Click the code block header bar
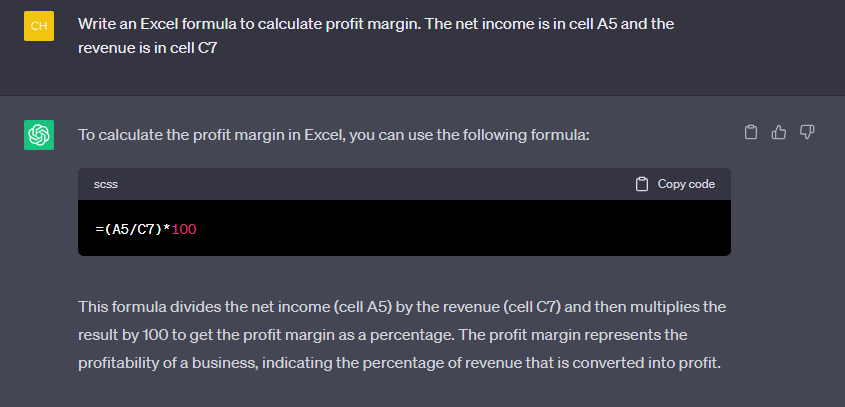The image size is (845, 407). [x=404, y=184]
